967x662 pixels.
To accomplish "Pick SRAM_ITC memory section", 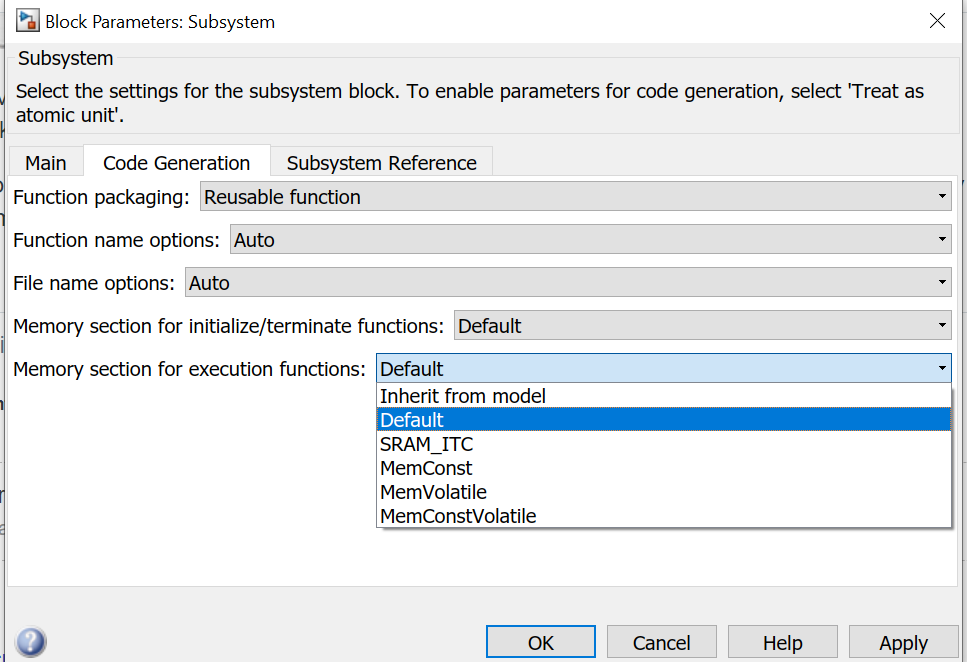I will [427, 444].
